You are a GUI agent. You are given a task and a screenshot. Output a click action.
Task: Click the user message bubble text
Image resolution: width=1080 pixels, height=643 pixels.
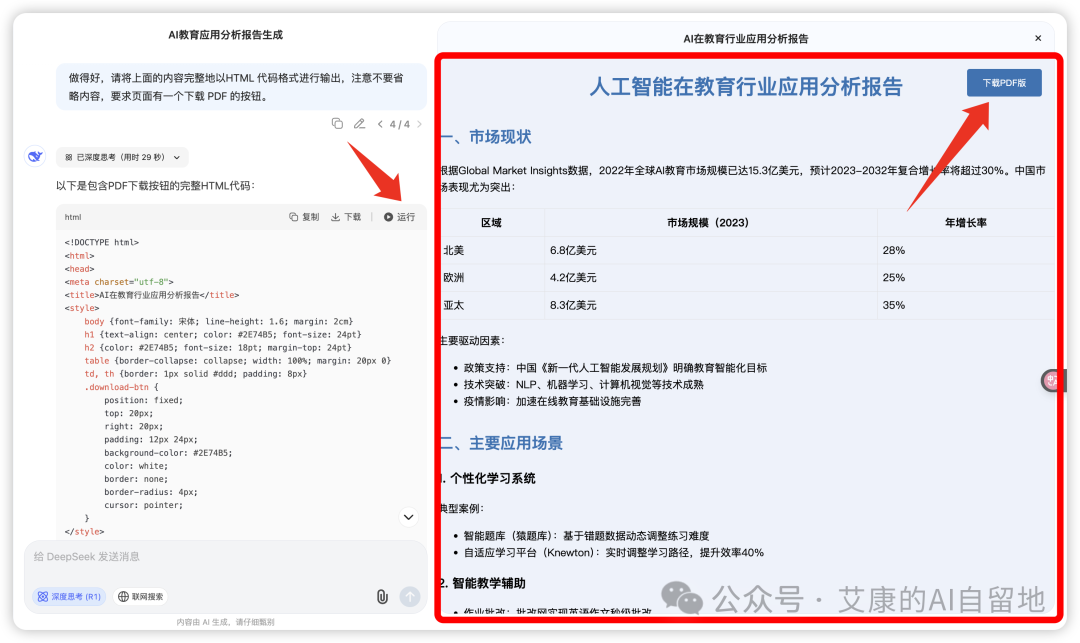236,87
